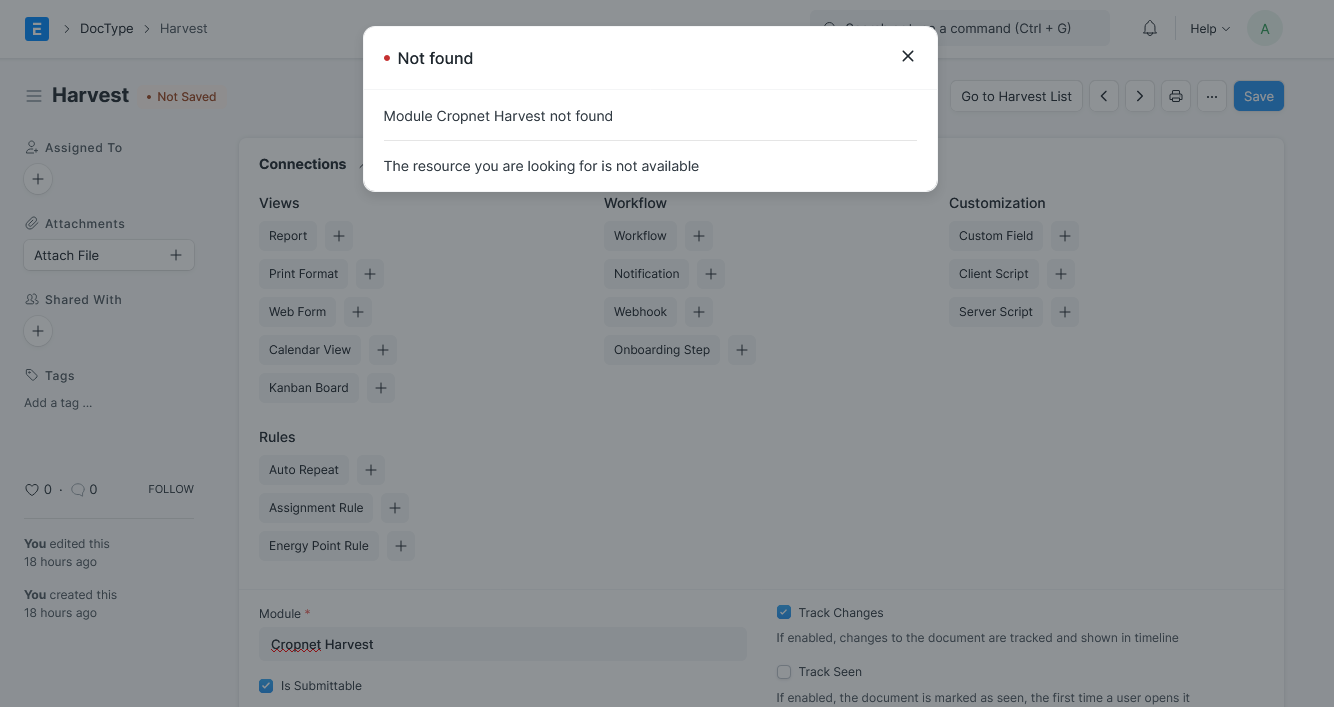Save the document with the Save button

click(1258, 96)
